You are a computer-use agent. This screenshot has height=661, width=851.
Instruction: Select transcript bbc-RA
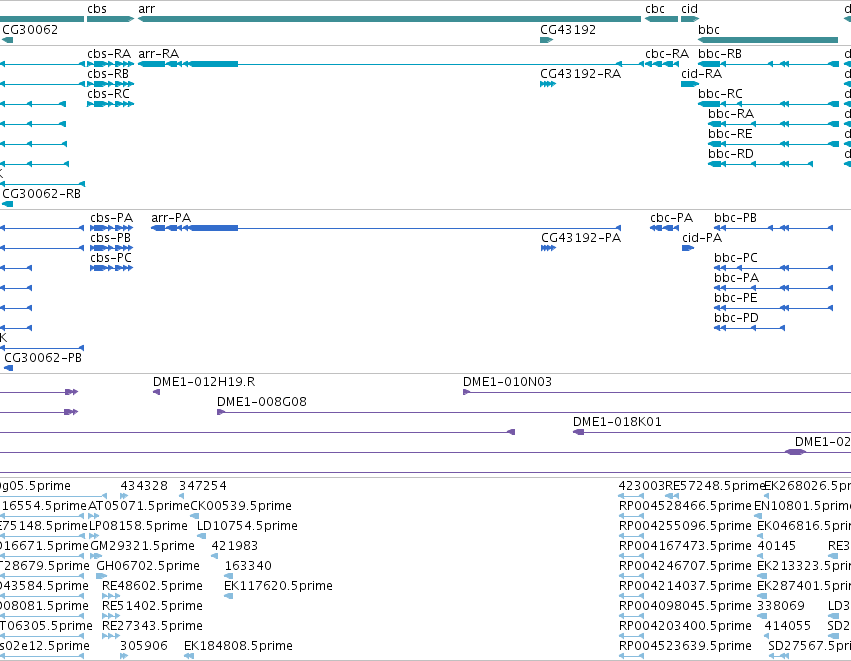[773, 124]
